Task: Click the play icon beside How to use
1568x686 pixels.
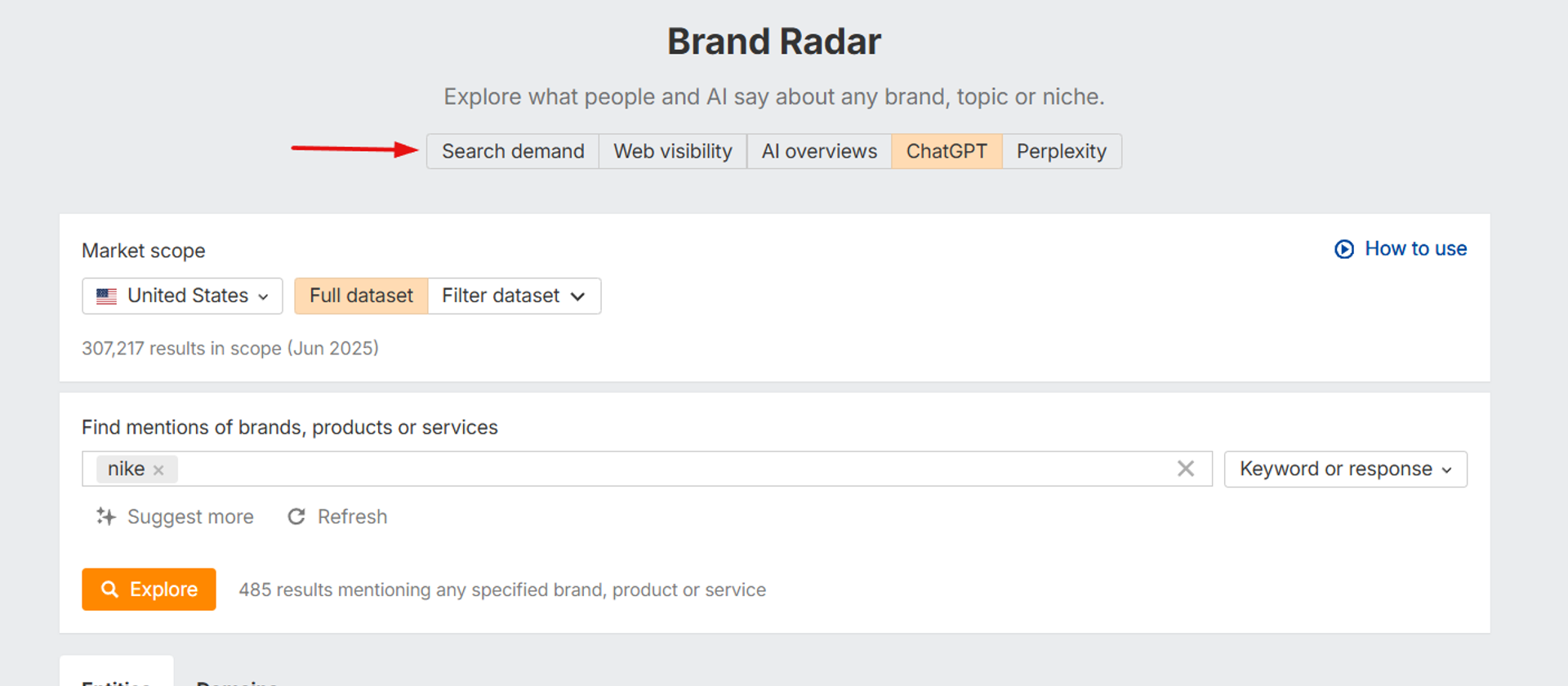Action: pos(1344,249)
